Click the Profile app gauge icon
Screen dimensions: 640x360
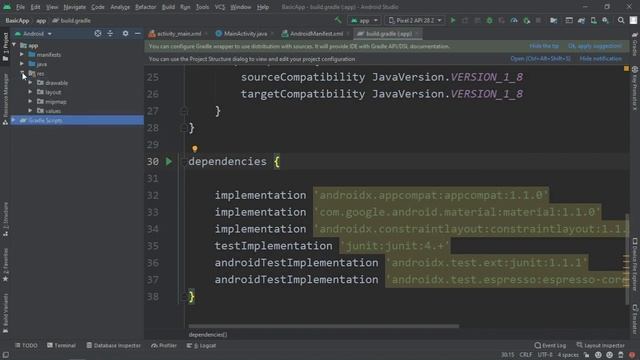[514, 20]
